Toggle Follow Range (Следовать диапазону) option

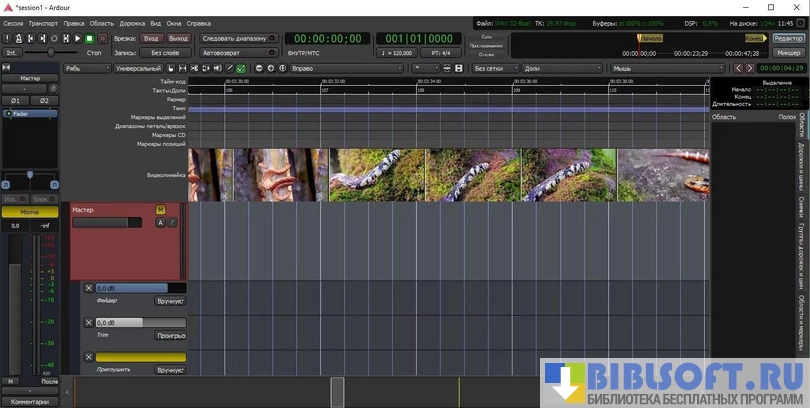click(x=234, y=38)
